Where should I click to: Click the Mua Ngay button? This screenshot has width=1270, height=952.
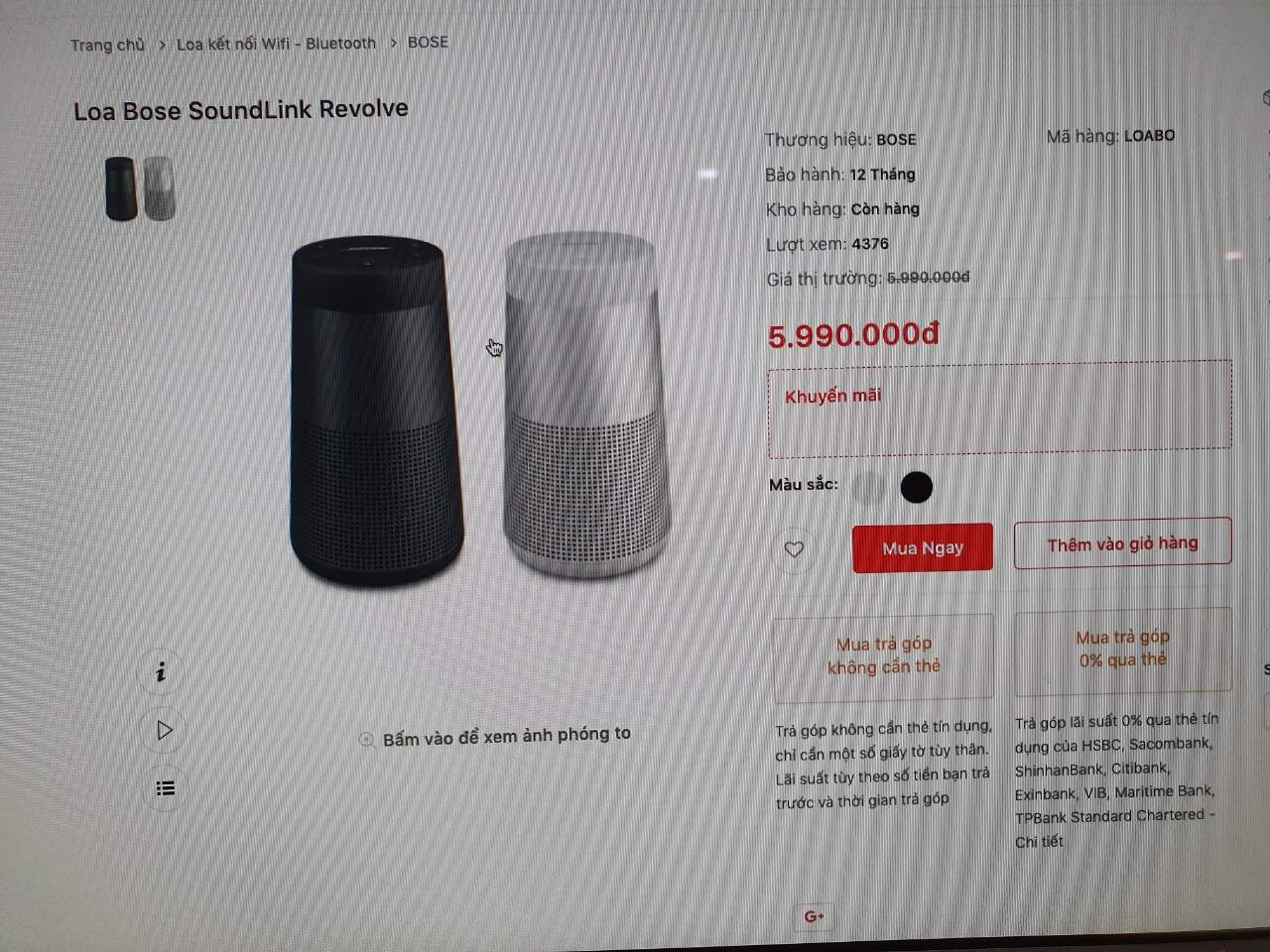coord(923,547)
